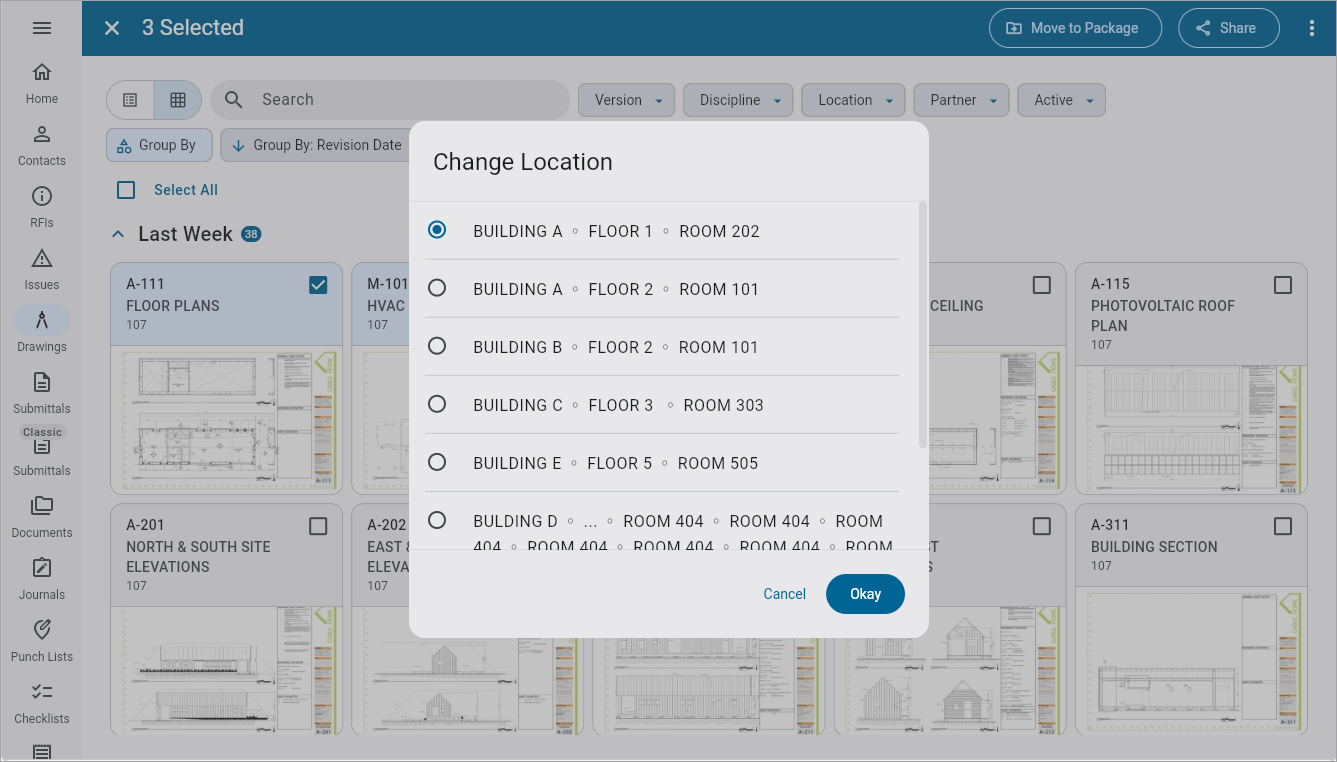Screen dimensions: 1337x762
Task: Close the selection with the X icon
Action: 112,28
